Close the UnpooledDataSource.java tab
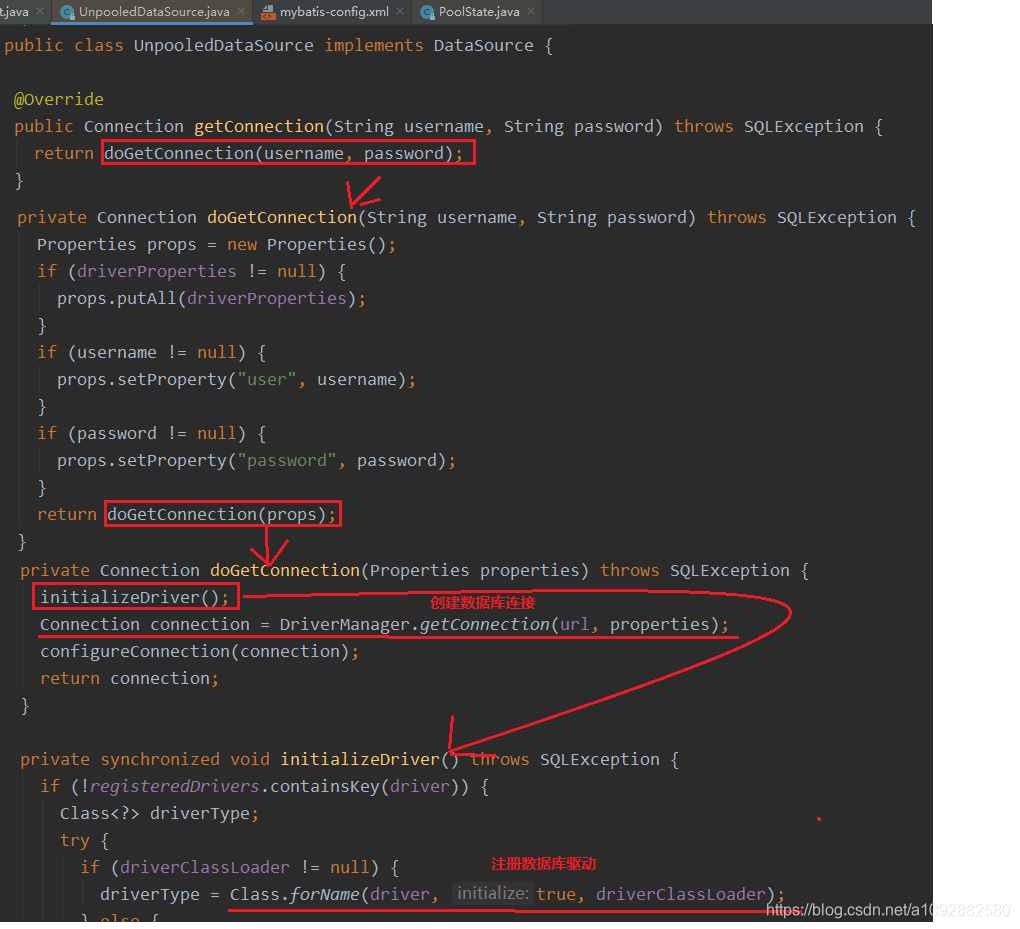This screenshot has width=1020, height=929. pos(241,11)
